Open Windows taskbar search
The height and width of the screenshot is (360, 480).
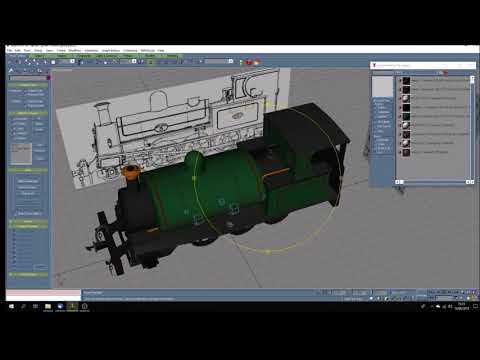click(x=23, y=306)
